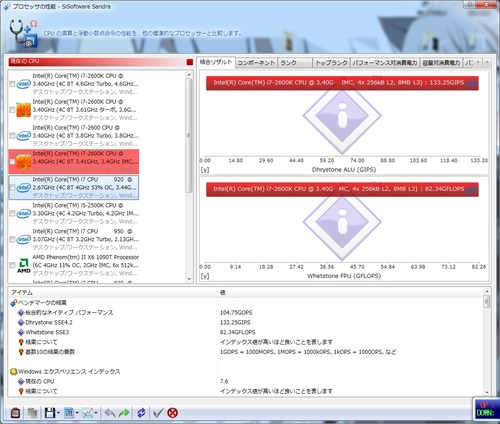
Task: Click the [y] axis label of Dhrystone chart
Action: tap(205, 170)
